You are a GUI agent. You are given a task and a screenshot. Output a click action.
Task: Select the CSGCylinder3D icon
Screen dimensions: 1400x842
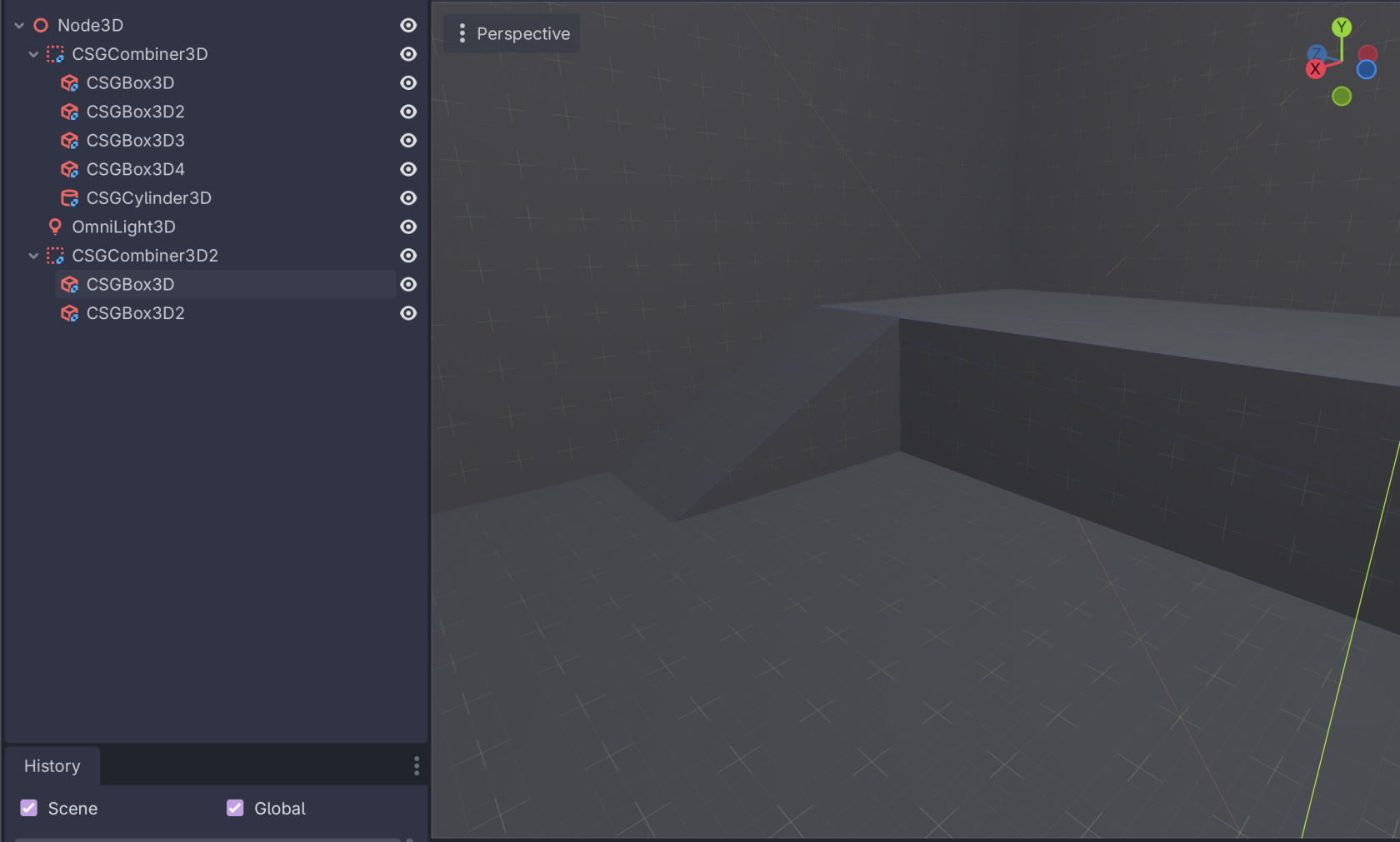(x=69, y=197)
